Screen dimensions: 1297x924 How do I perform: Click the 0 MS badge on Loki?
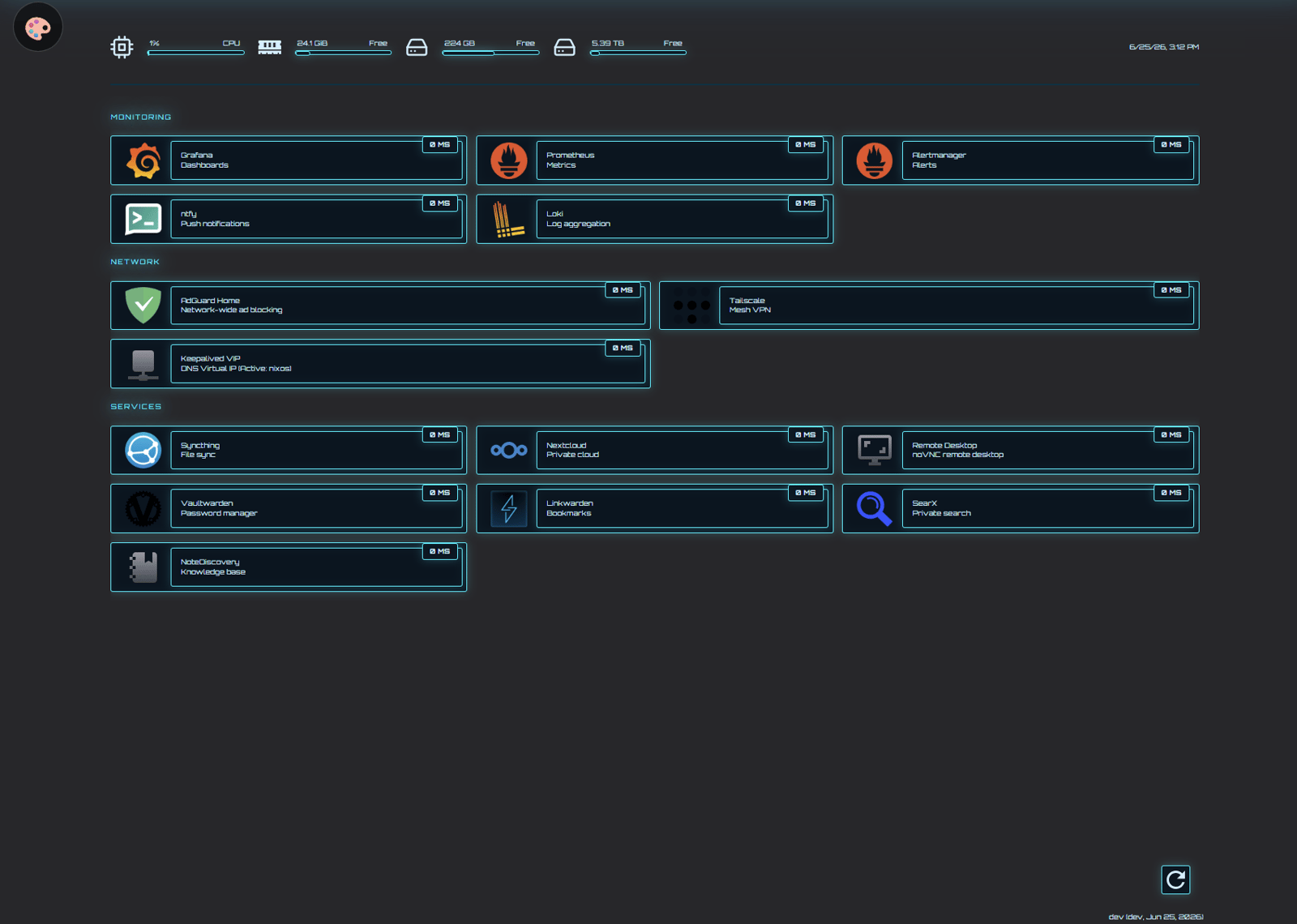pyautogui.click(x=806, y=203)
